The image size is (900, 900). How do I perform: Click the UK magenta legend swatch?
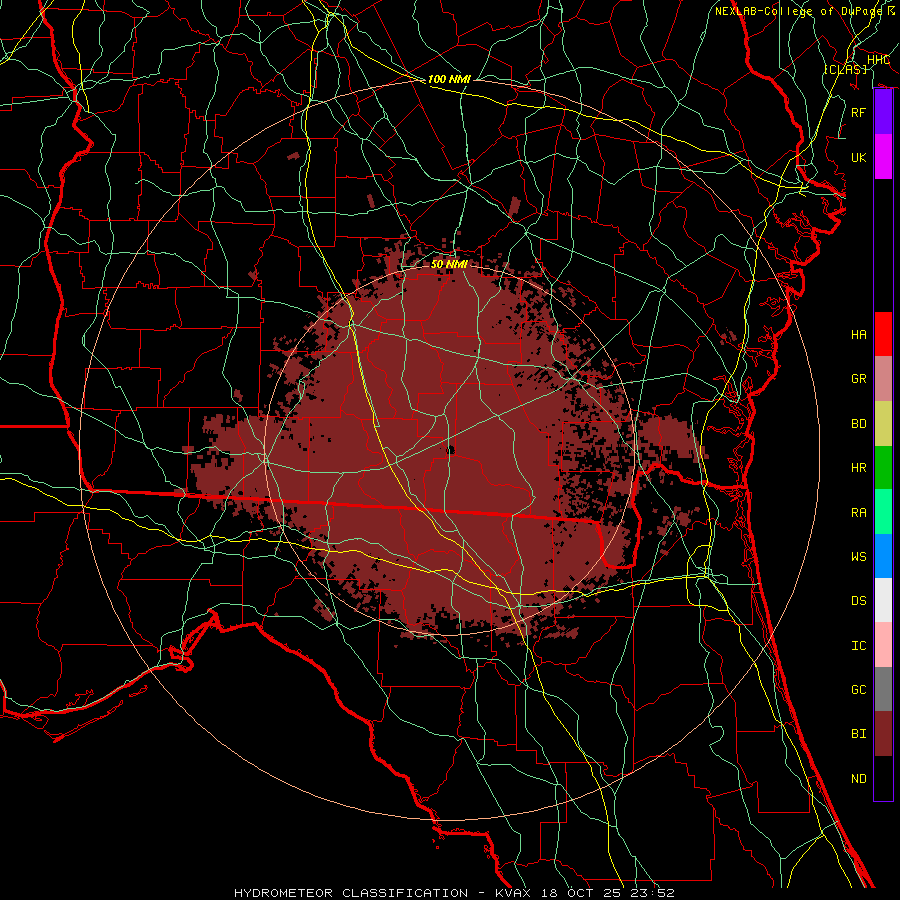tap(883, 157)
